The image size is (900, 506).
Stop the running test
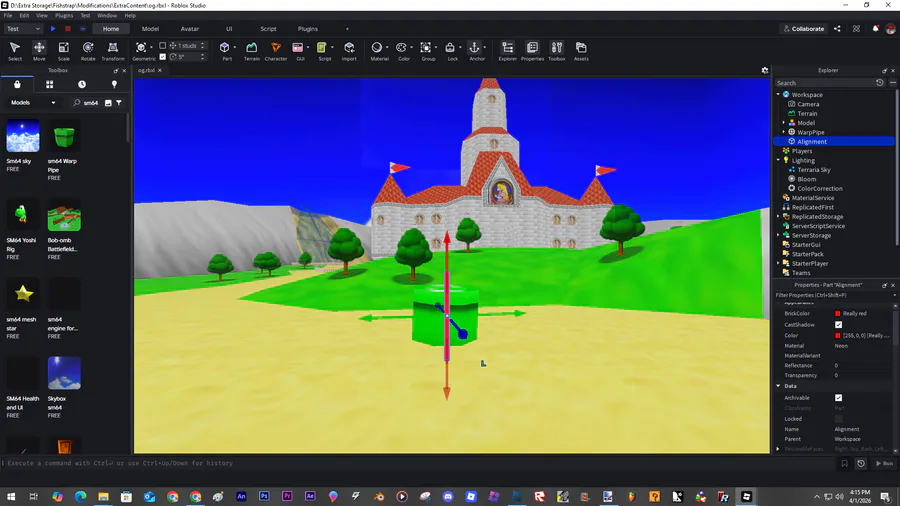(68, 29)
